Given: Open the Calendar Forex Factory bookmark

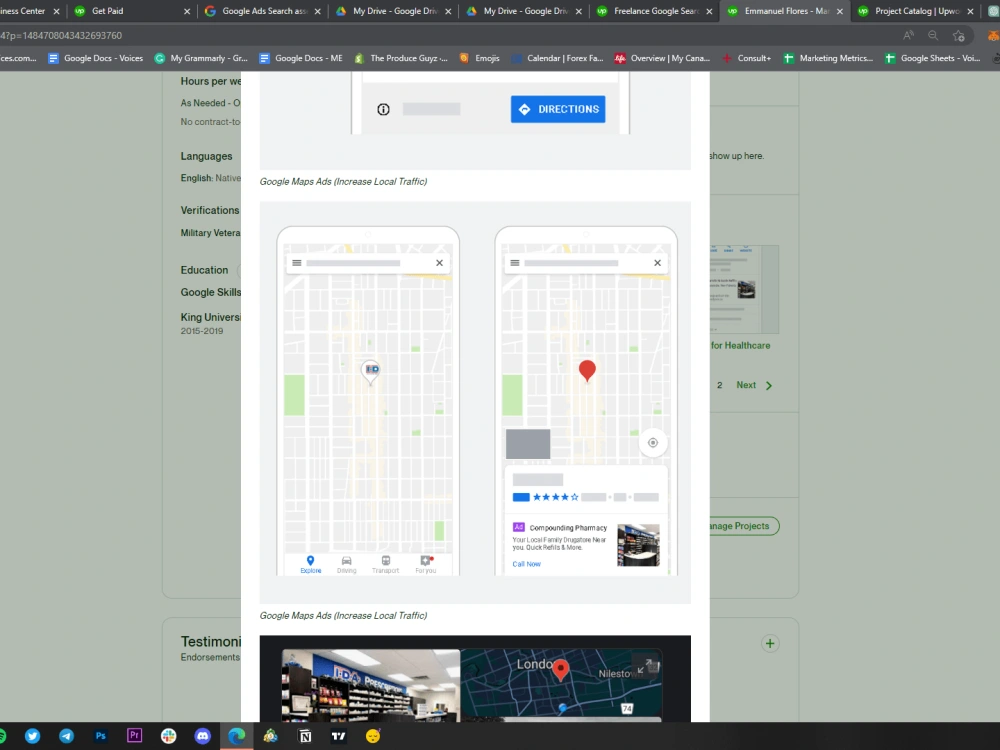Looking at the screenshot, I should point(557,58).
